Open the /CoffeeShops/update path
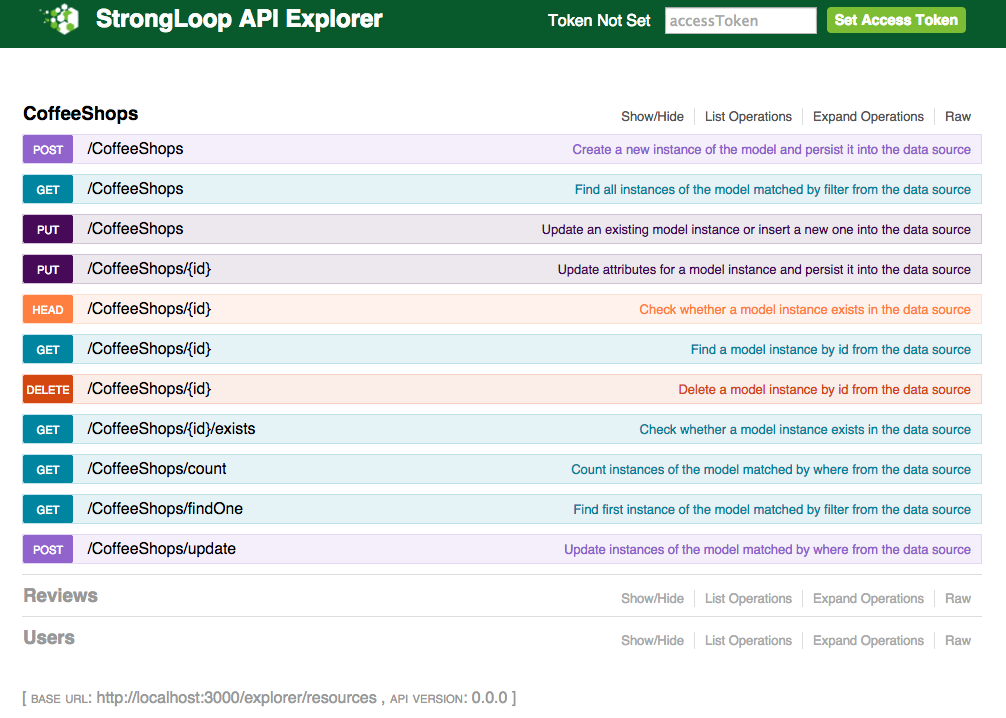 162,549
